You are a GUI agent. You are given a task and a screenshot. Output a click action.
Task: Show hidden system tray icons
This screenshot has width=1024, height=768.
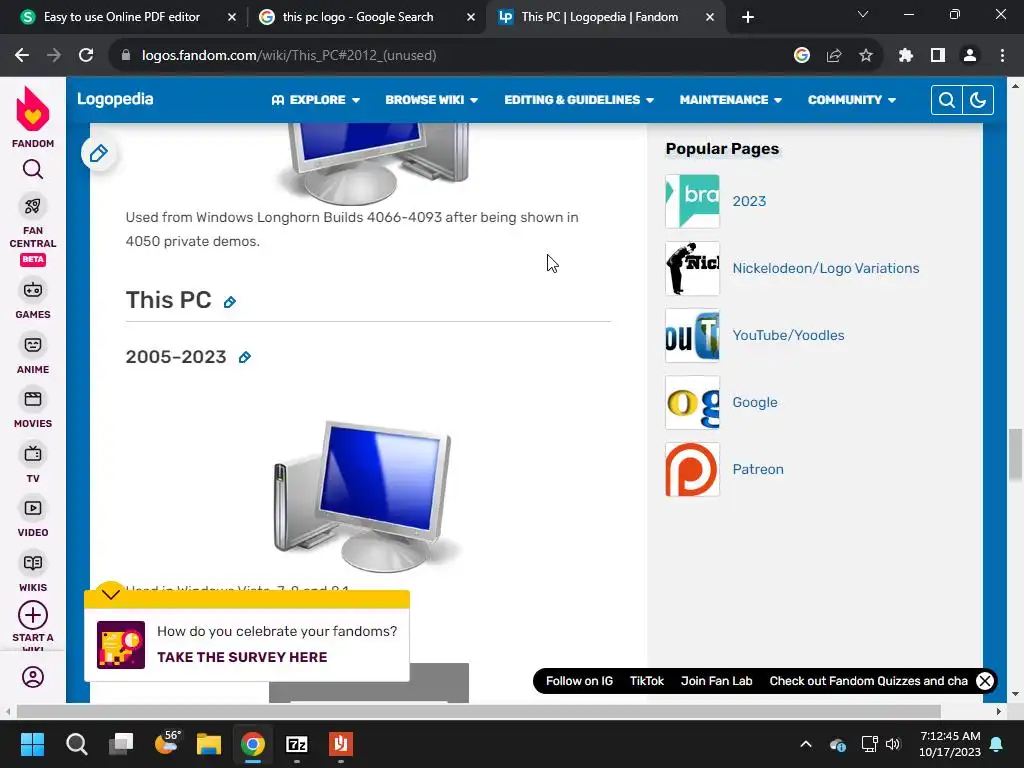tap(806, 744)
